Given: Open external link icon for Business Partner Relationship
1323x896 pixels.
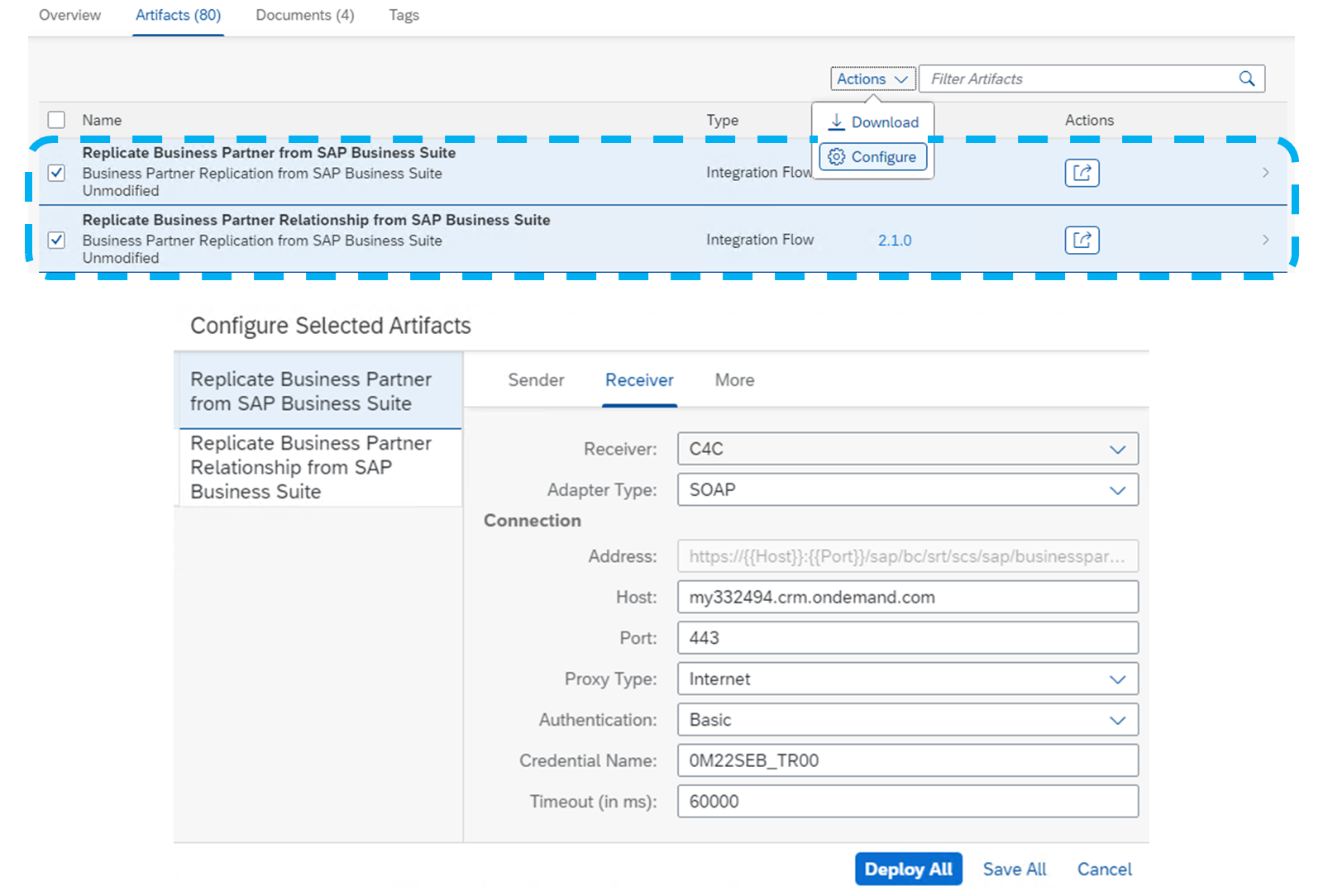Looking at the screenshot, I should [1082, 240].
